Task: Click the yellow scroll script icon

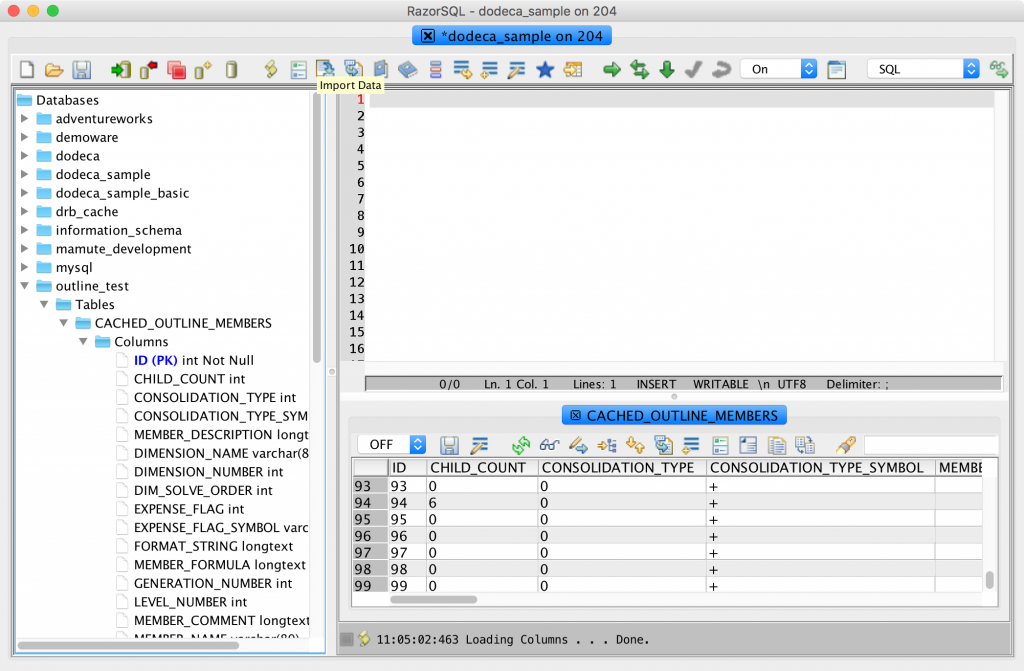Action: [x=271, y=69]
